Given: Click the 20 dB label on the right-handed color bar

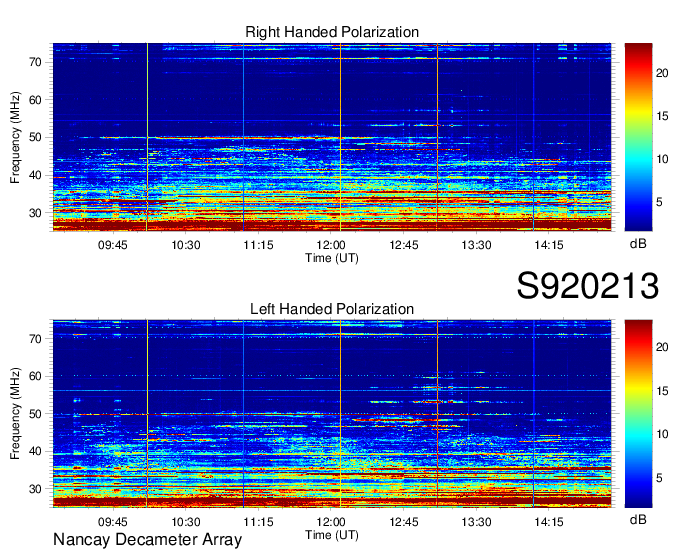Looking at the screenshot, I should pyautogui.click(x=662, y=73).
